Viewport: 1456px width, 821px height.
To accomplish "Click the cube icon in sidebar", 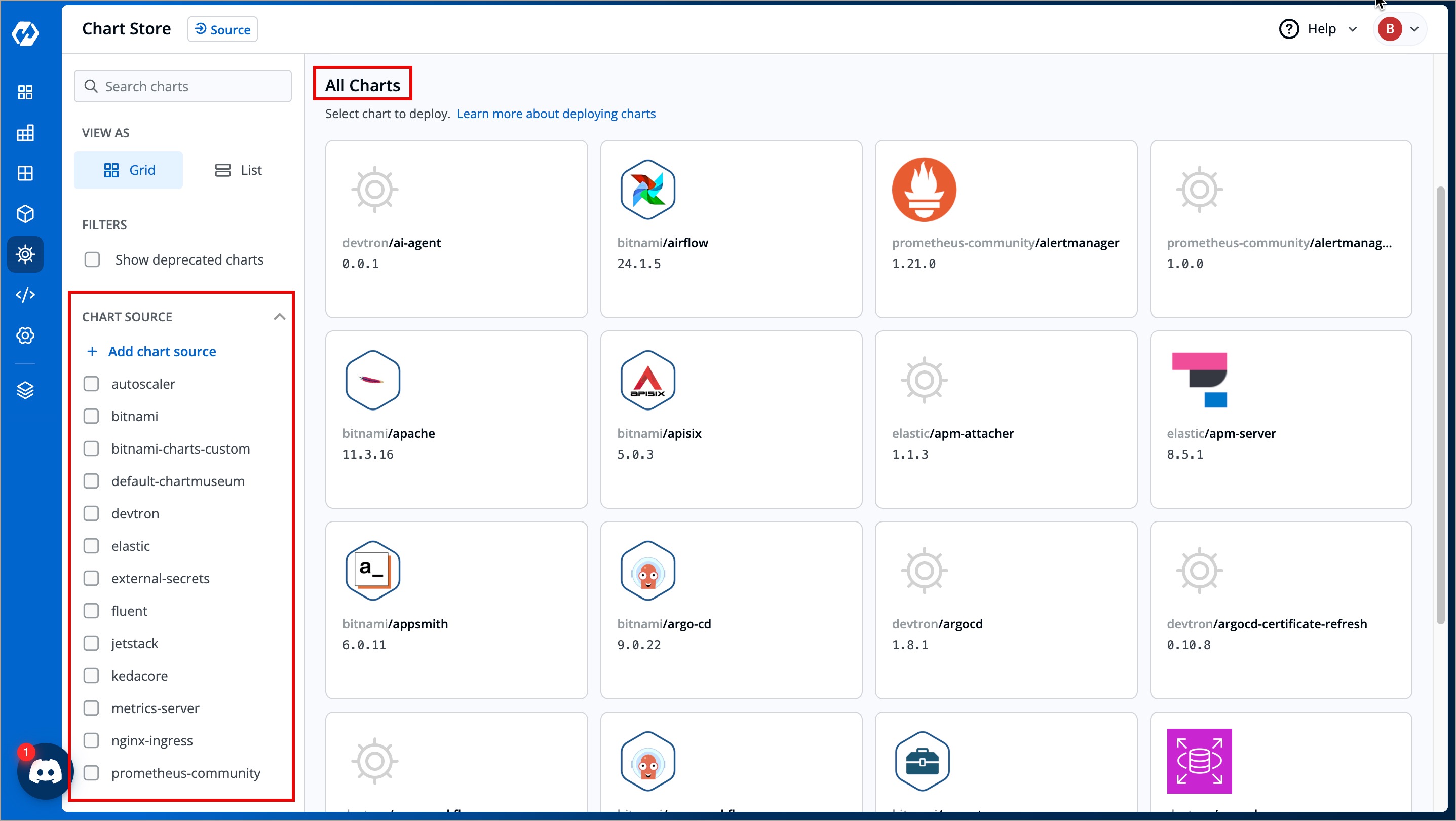I will (x=25, y=214).
